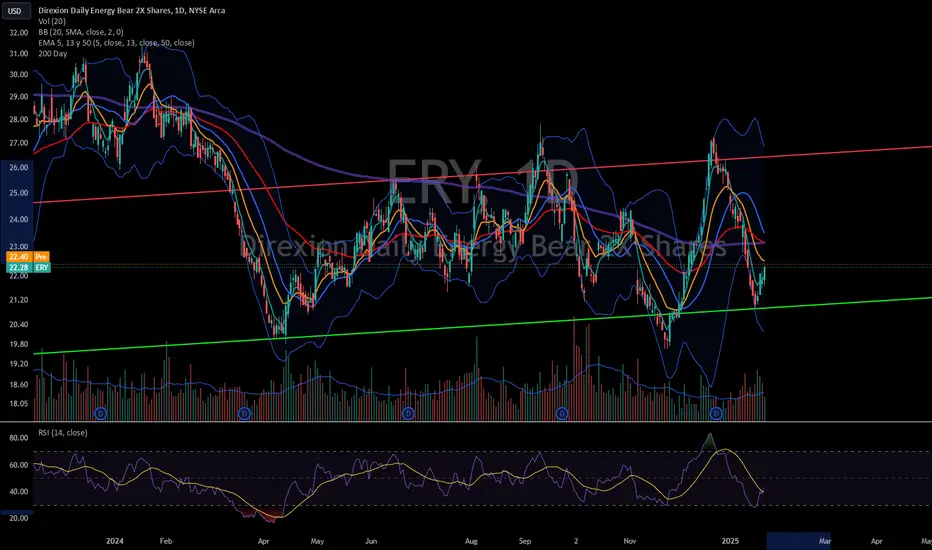Image resolution: width=932 pixels, height=550 pixels.
Task: Click the 31.00 price axis label
Action: [x=19, y=54]
